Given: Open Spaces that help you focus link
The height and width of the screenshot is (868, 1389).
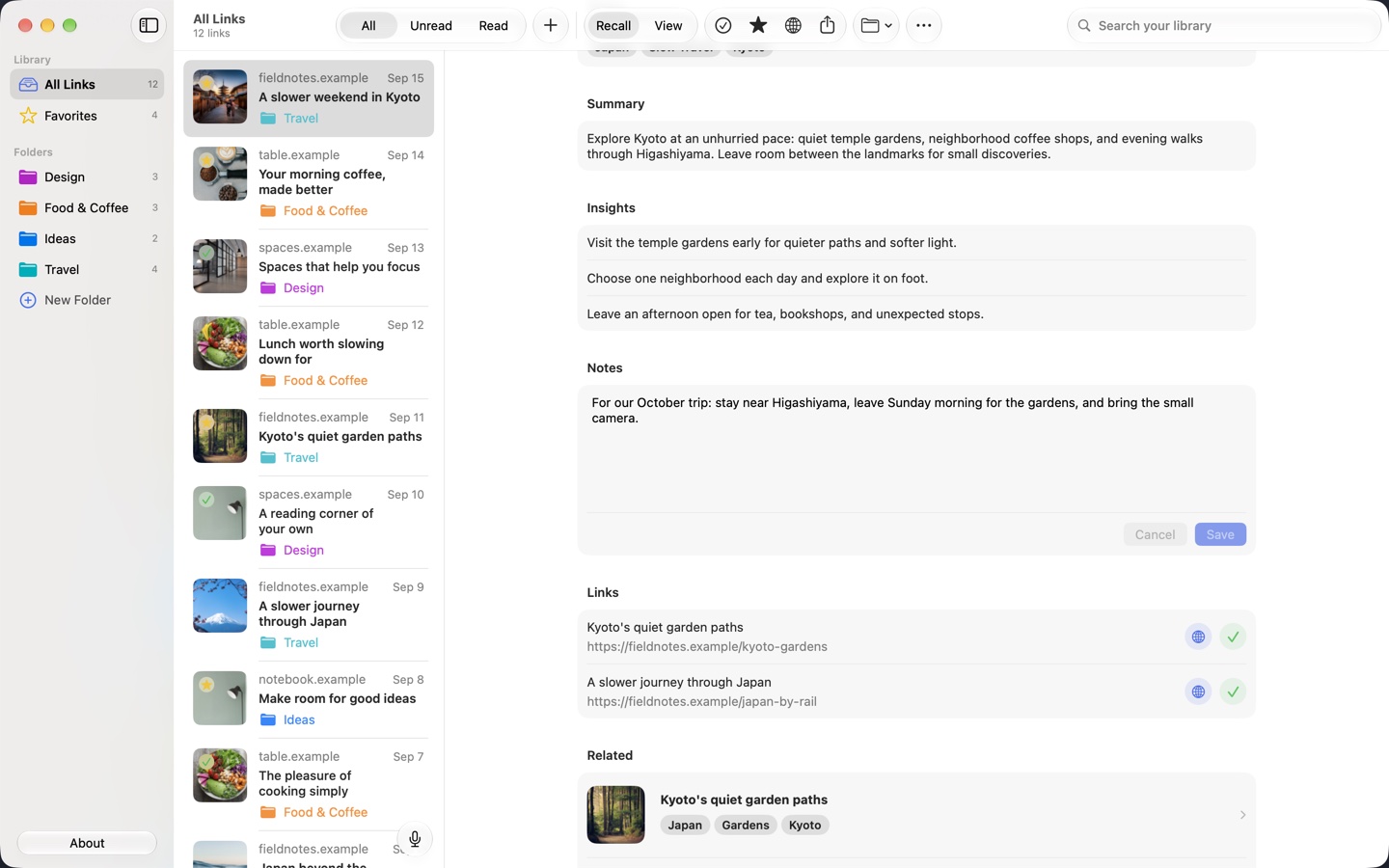Looking at the screenshot, I should pyautogui.click(x=309, y=267).
